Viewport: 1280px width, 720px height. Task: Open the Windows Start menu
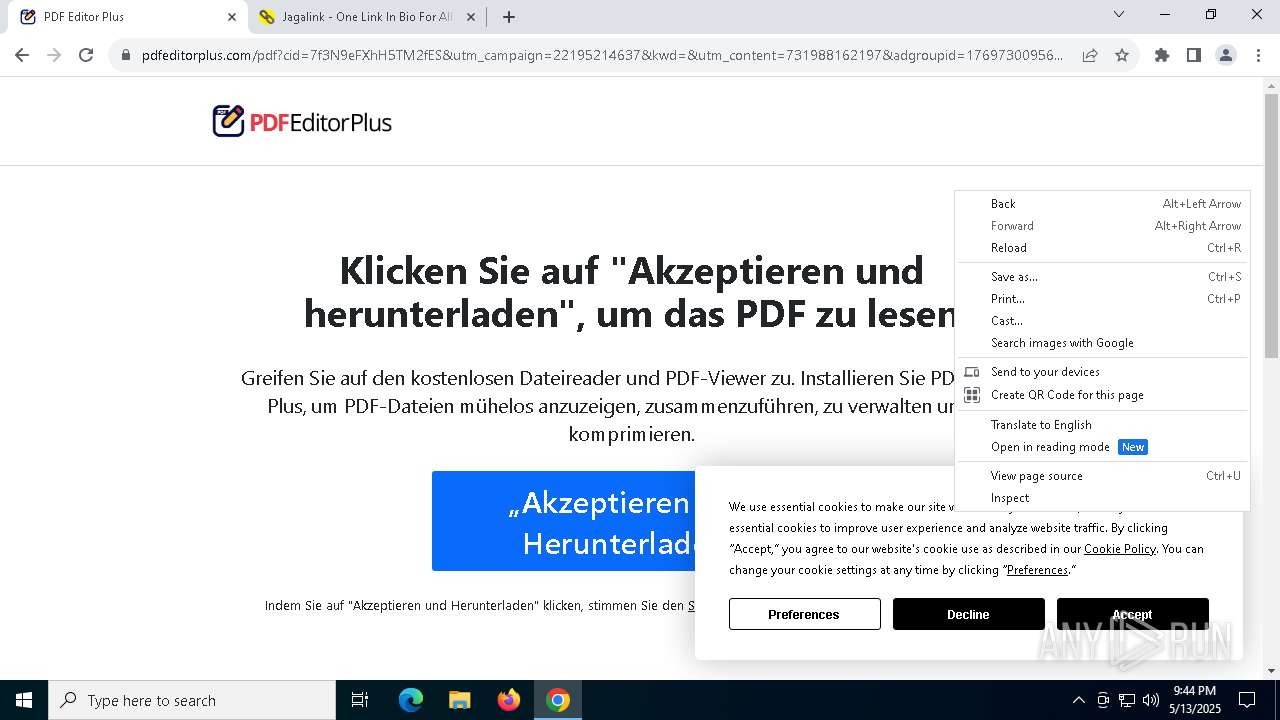click(24, 700)
